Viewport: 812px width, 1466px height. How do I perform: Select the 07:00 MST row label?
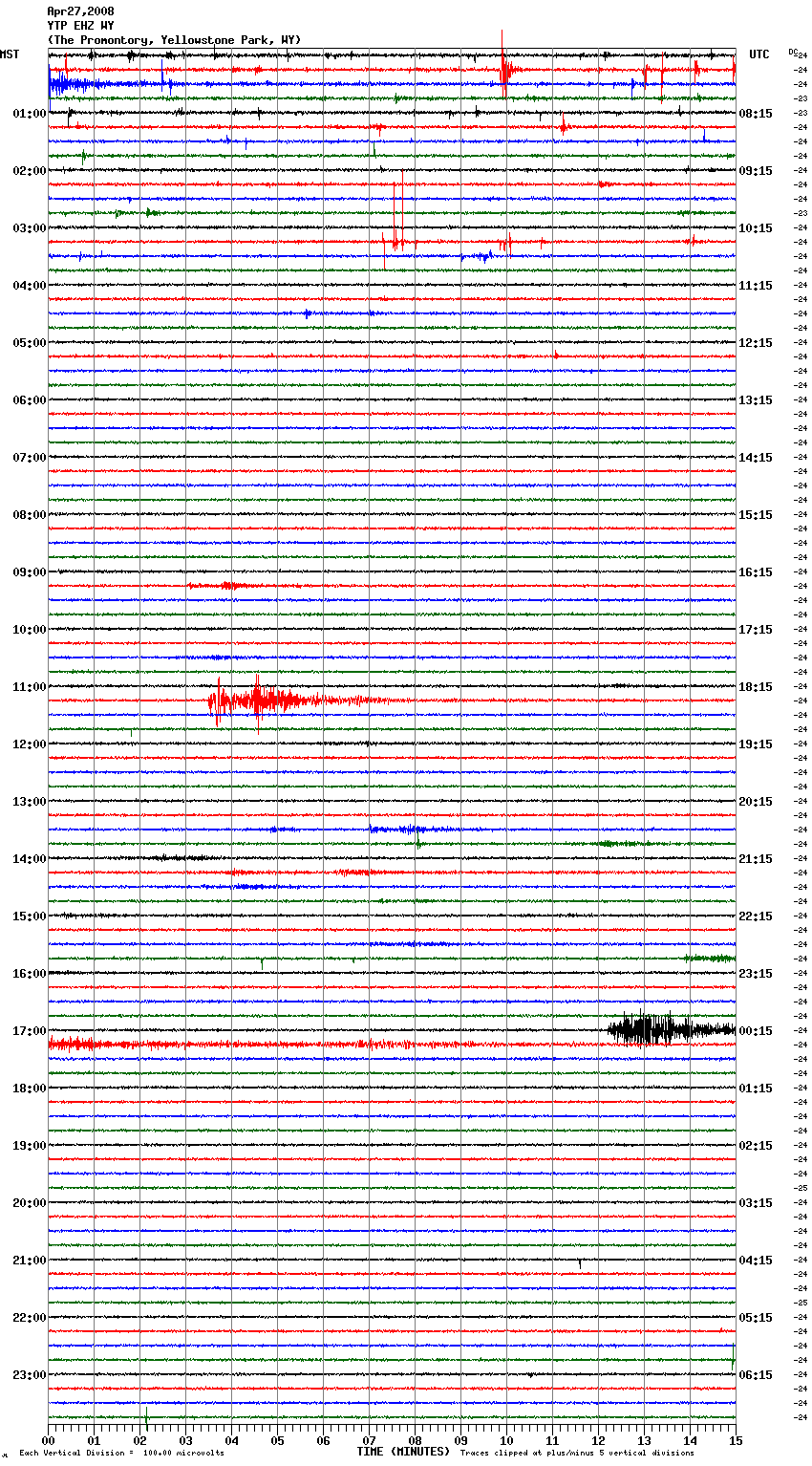point(30,458)
